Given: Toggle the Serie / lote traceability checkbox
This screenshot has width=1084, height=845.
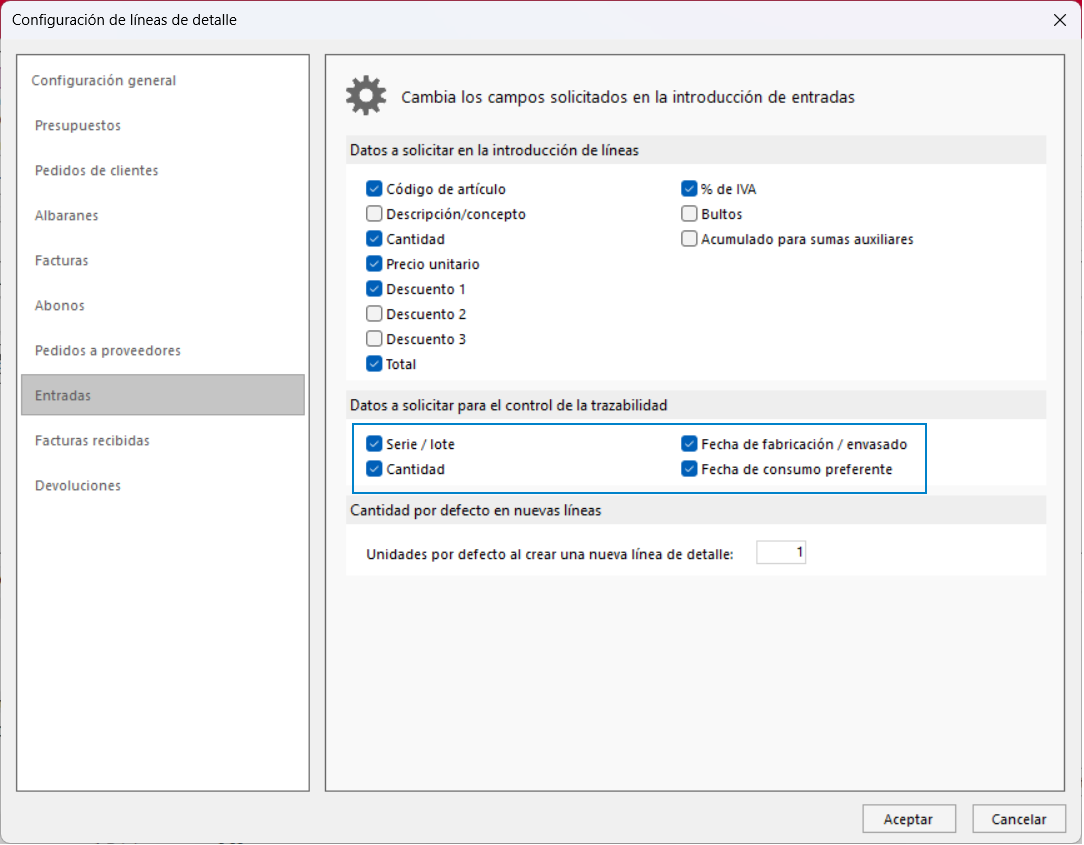Looking at the screenshot, I should point(374,444).
